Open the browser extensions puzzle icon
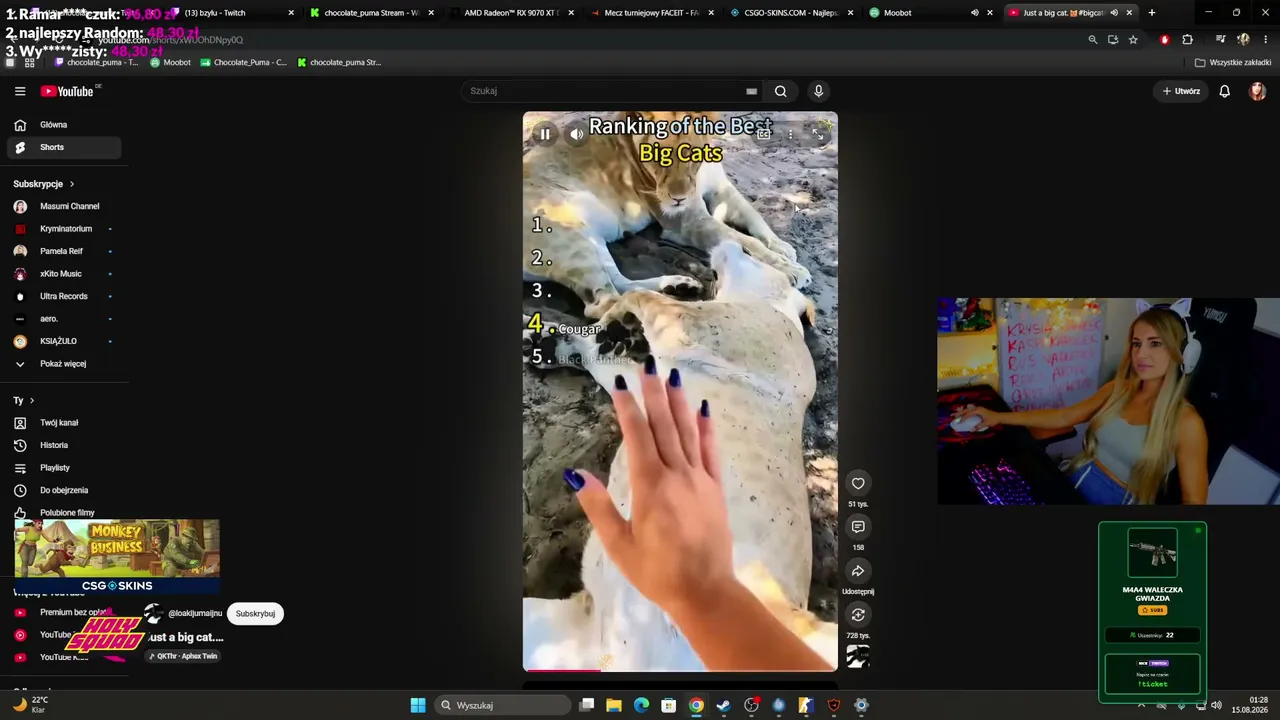Screen dimensions: 1280x720 (1187, 40)
